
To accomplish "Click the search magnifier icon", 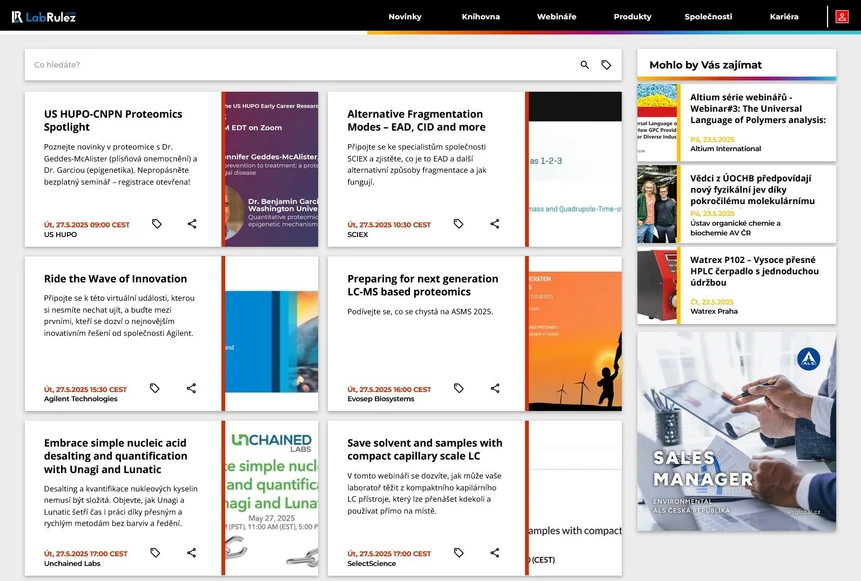I will (x=585, y=65).
